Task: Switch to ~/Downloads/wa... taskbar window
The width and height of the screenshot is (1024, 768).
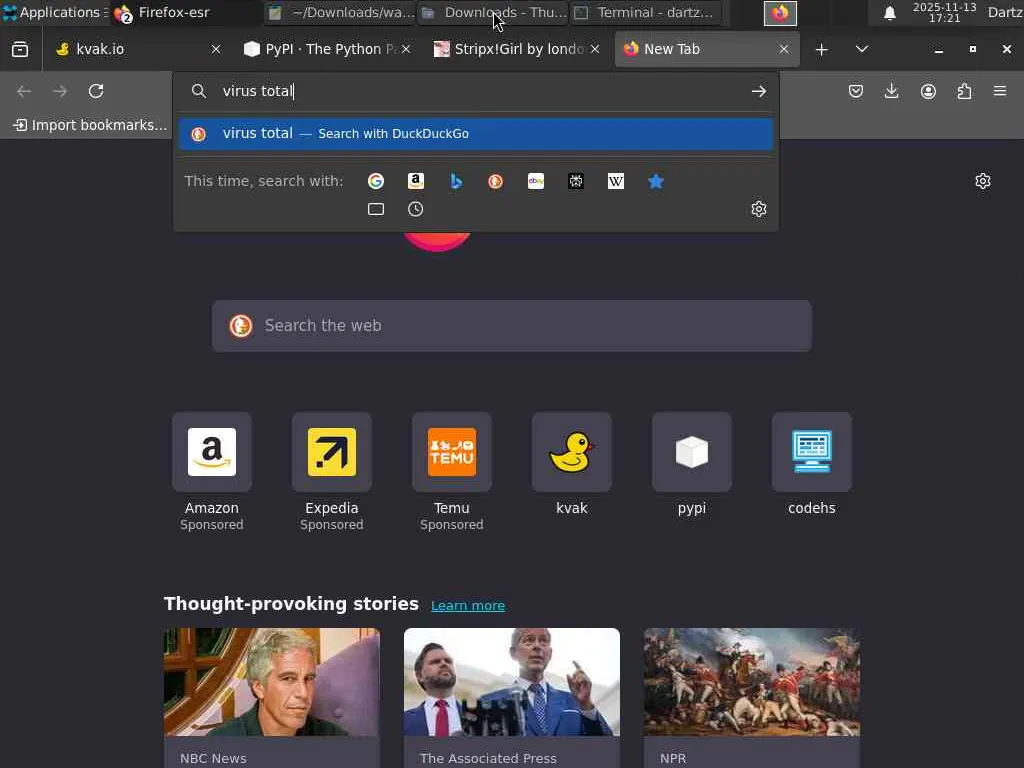Action: point(340,12)
